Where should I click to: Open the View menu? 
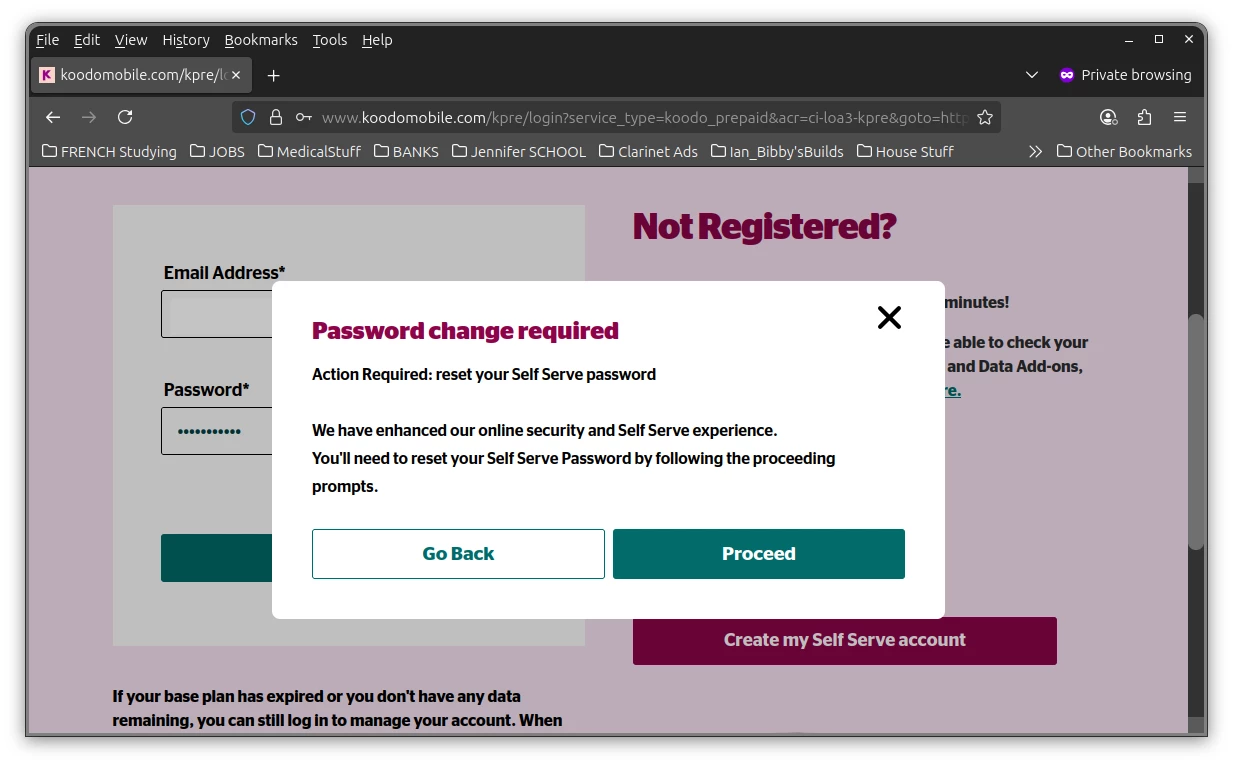pos(131,40)
